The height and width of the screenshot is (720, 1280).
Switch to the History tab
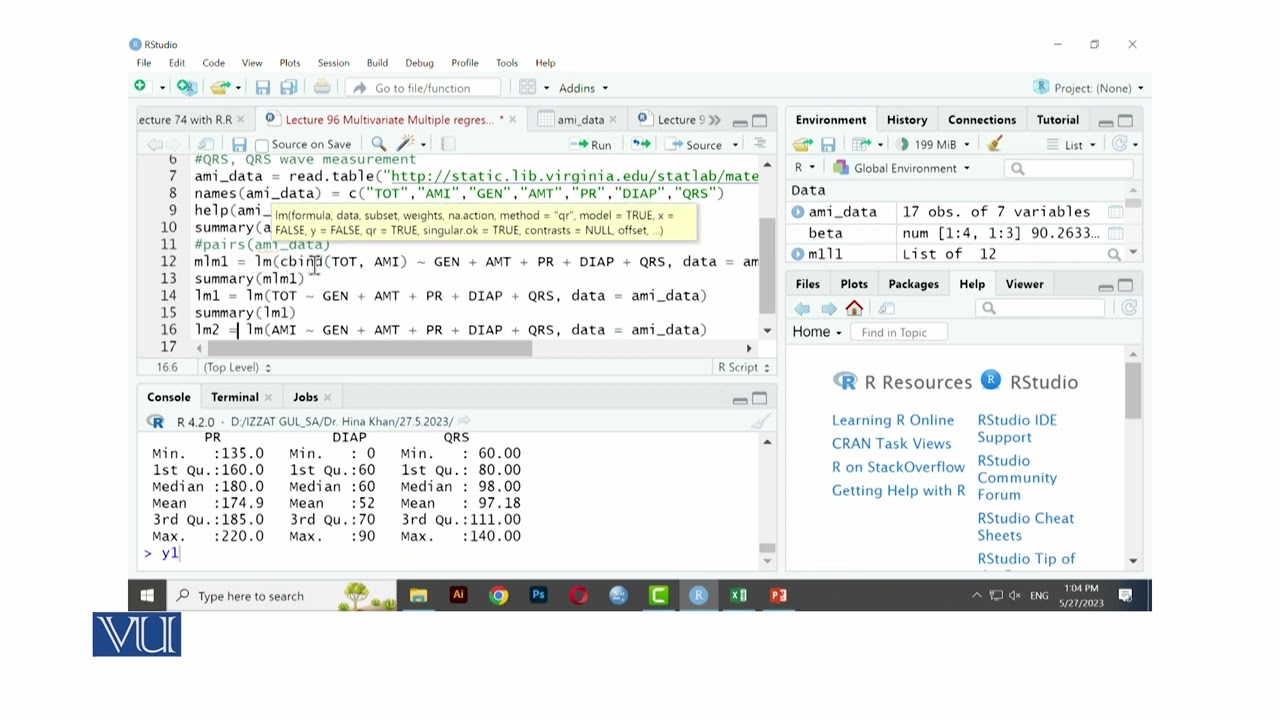(907, 119)
